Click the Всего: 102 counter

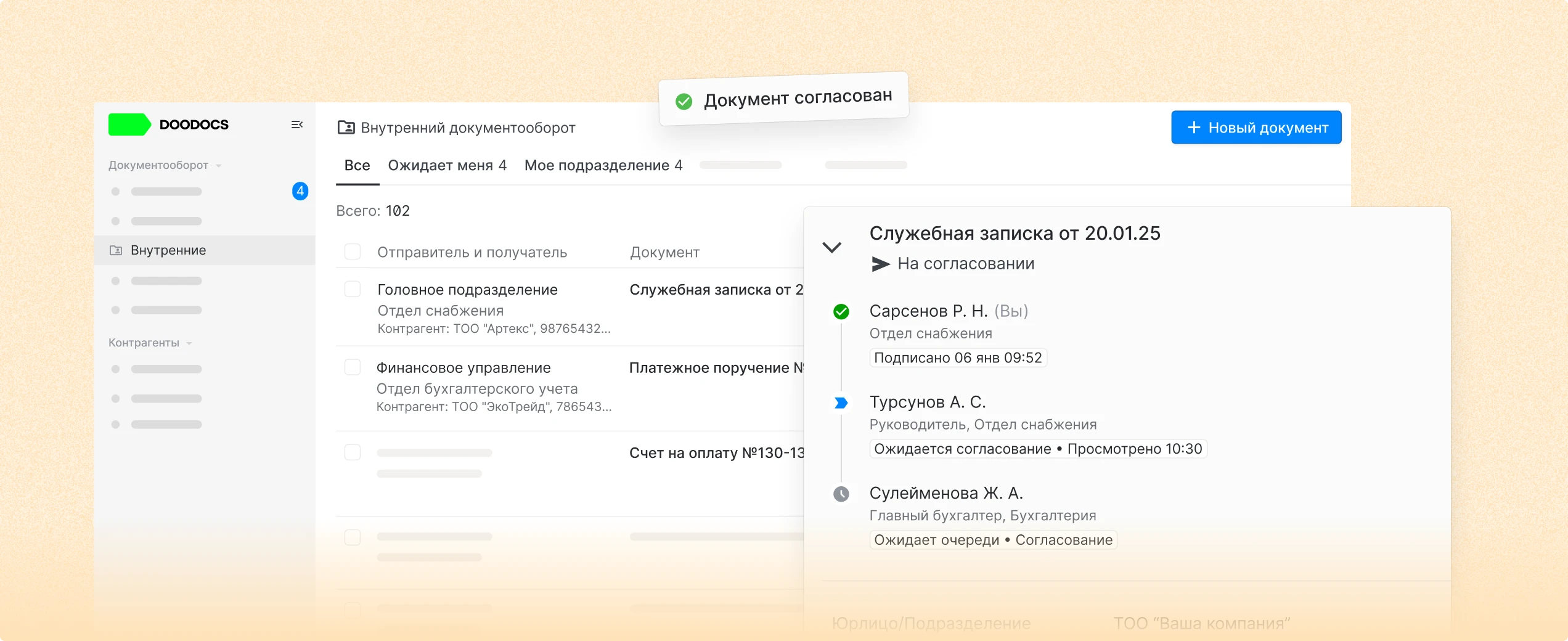tap(373, 211)
